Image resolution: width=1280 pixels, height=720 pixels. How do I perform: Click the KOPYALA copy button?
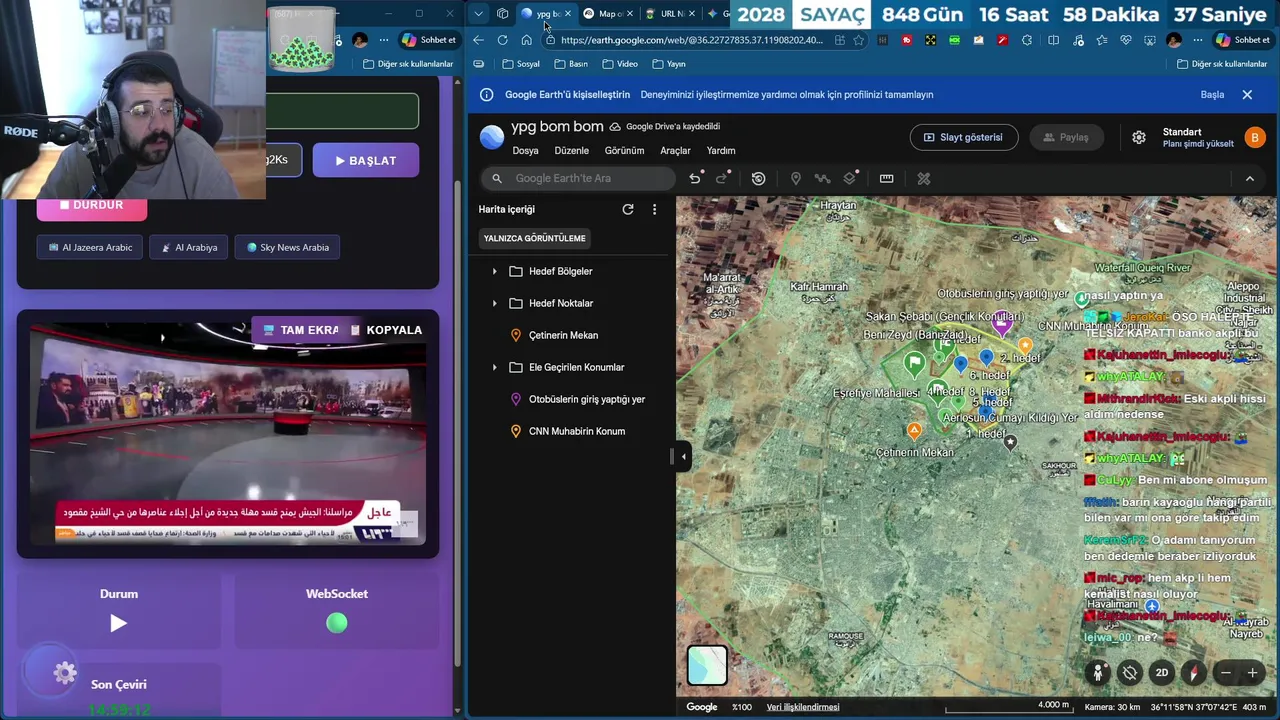(385, 330)
